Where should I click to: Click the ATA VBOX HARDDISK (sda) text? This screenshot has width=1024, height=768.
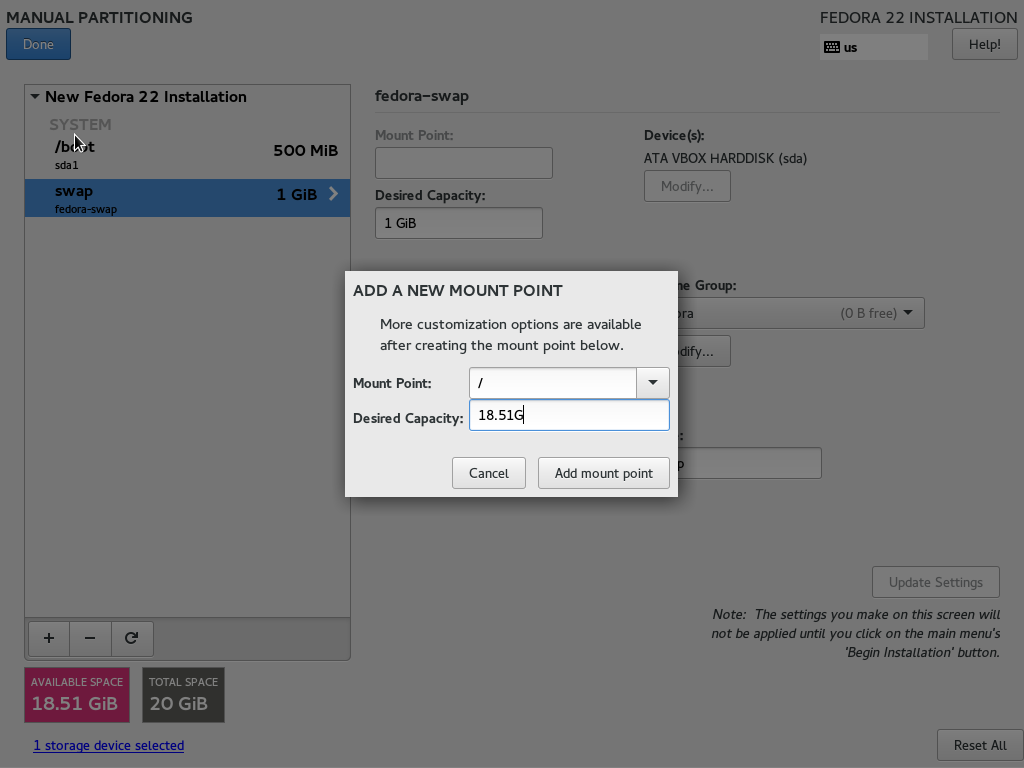726,158
